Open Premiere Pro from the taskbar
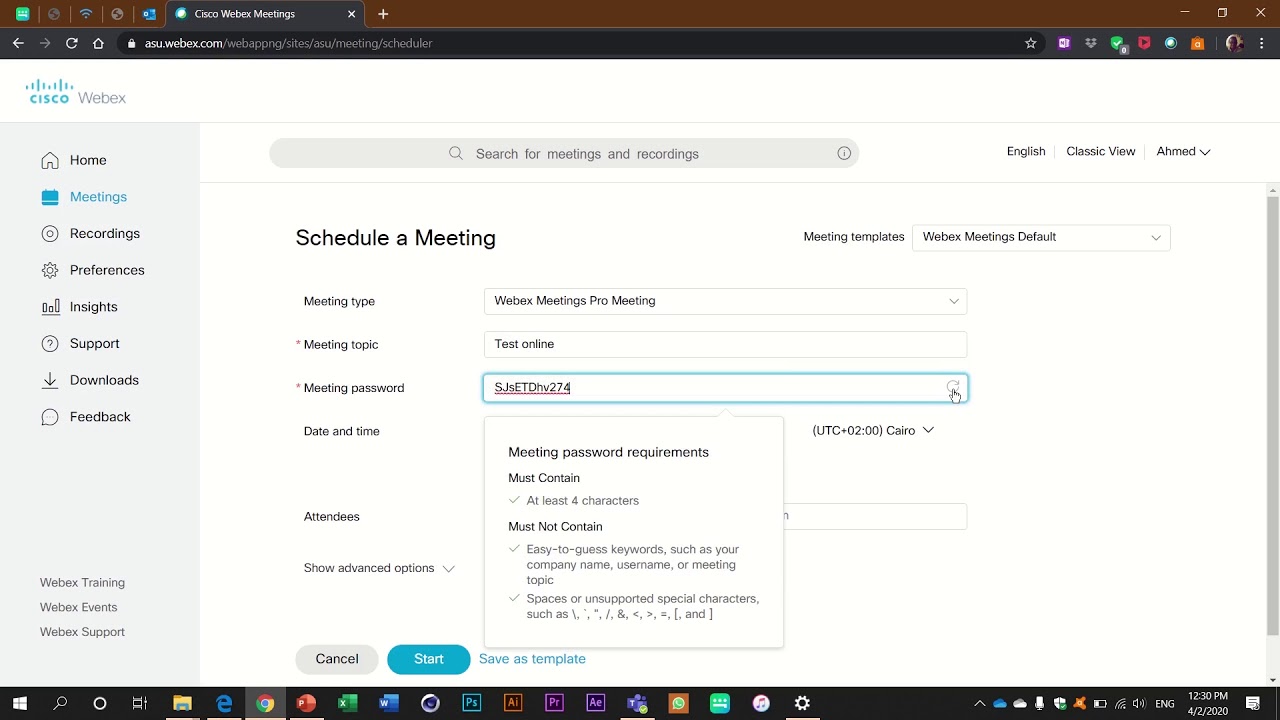This screenshot has width=1280, height=720. pyautogui.click(x=554, y=703)
